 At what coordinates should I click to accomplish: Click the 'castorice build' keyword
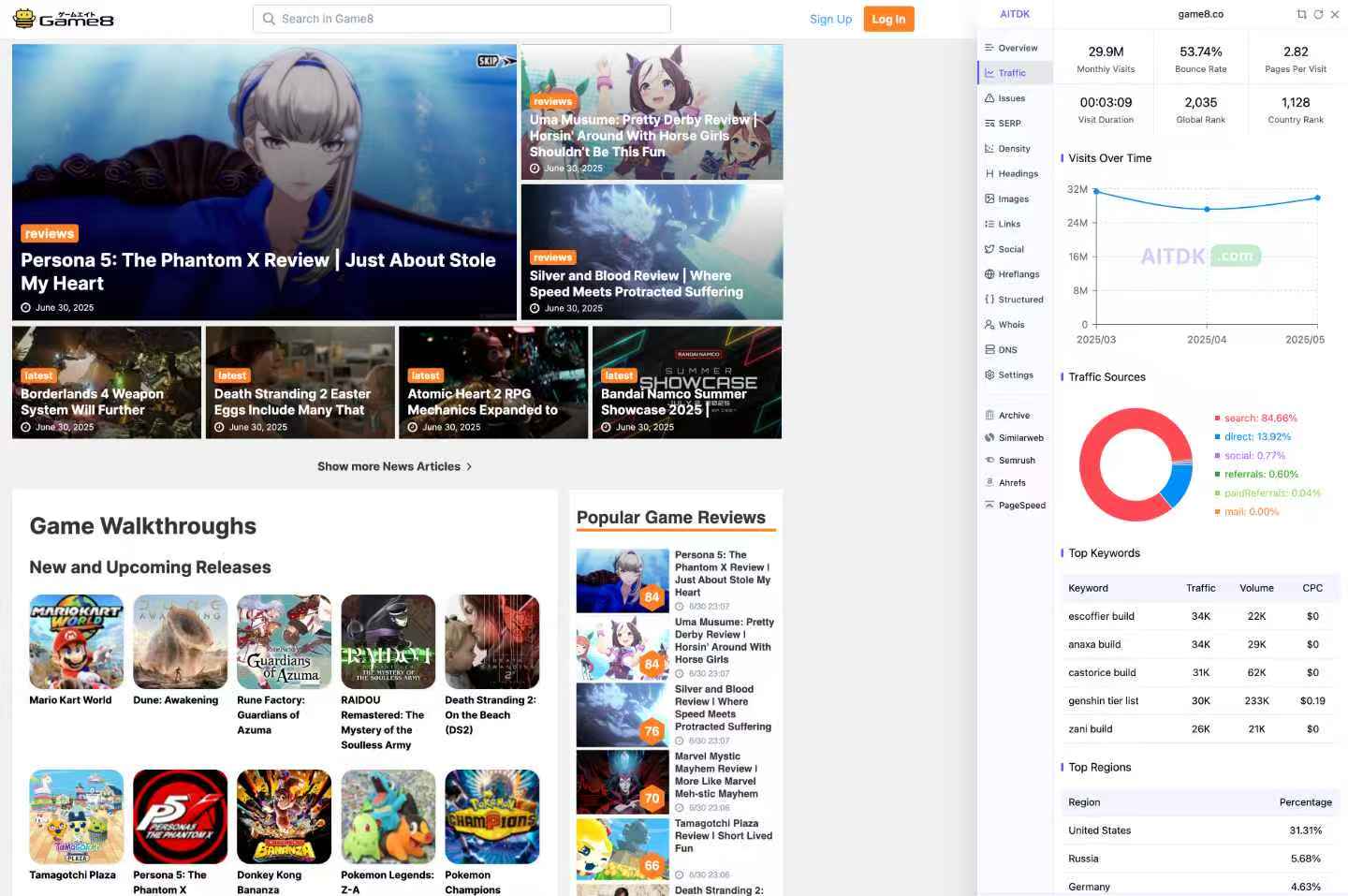tap(1102, 673)
